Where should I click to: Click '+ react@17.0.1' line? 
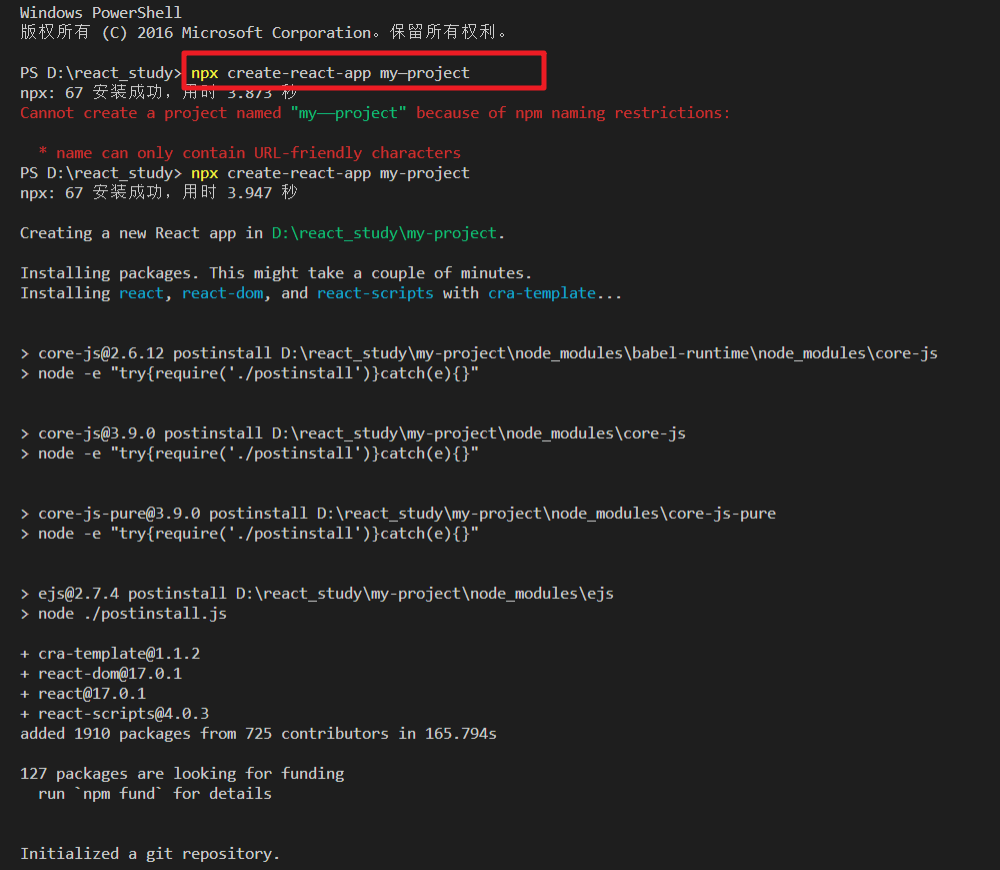tap(83, 694)
